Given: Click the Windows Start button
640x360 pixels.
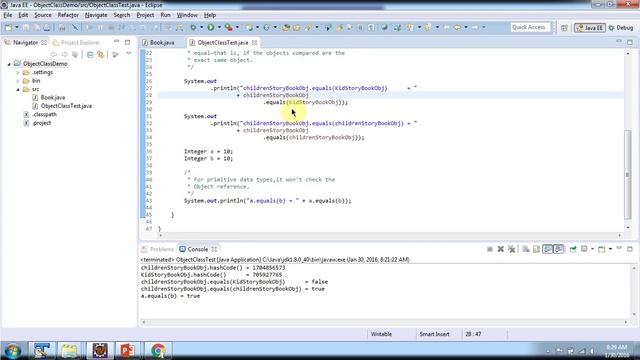Looking at the screenshot, I should pos(13,351).
